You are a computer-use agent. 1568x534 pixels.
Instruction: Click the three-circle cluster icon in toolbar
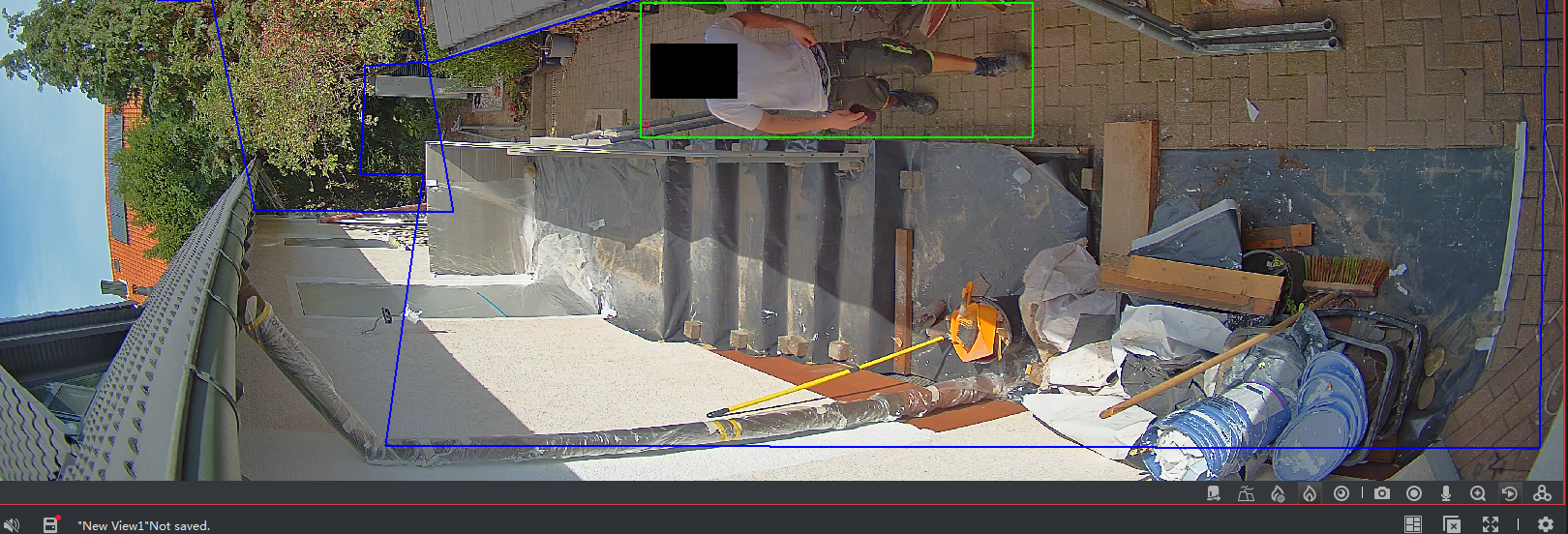(1542, 493)
